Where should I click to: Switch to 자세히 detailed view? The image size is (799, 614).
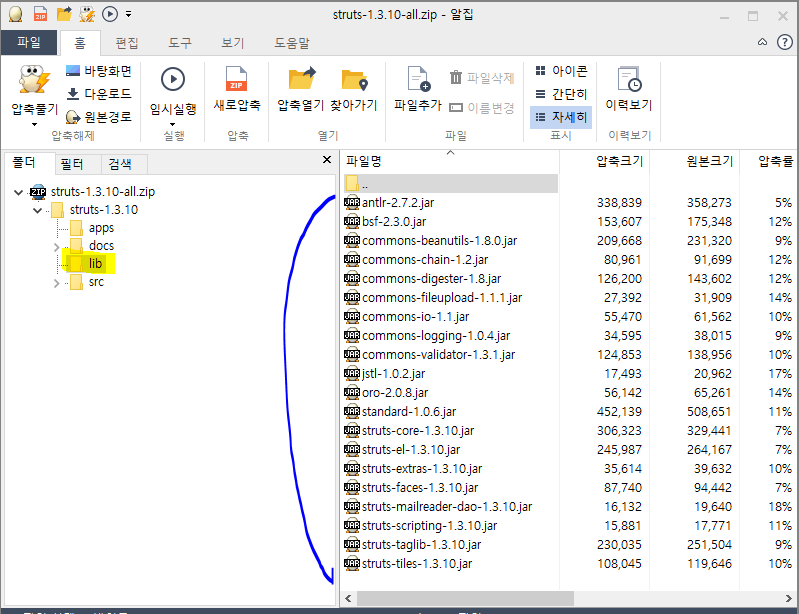point(561,117)
